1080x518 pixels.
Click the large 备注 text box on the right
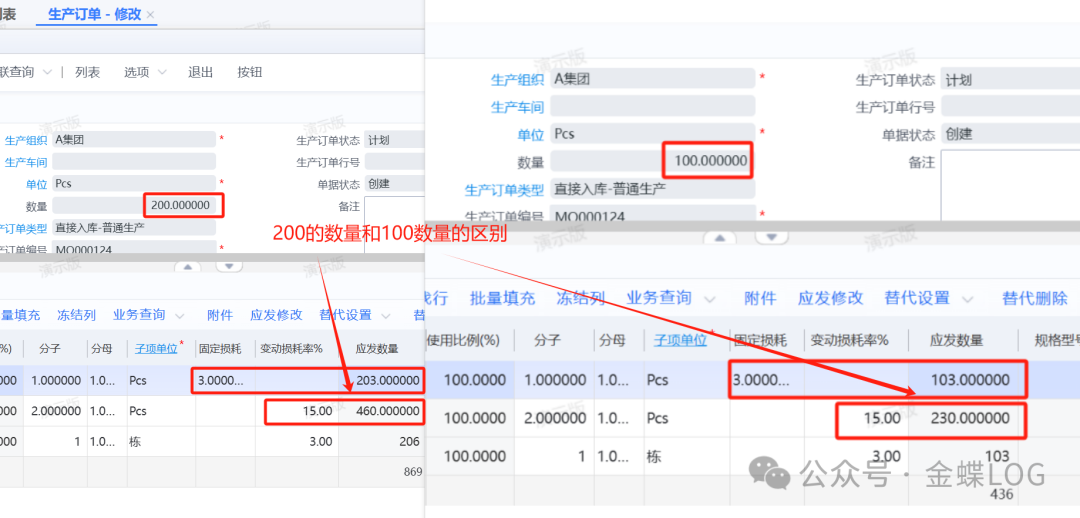[1010, 185]
